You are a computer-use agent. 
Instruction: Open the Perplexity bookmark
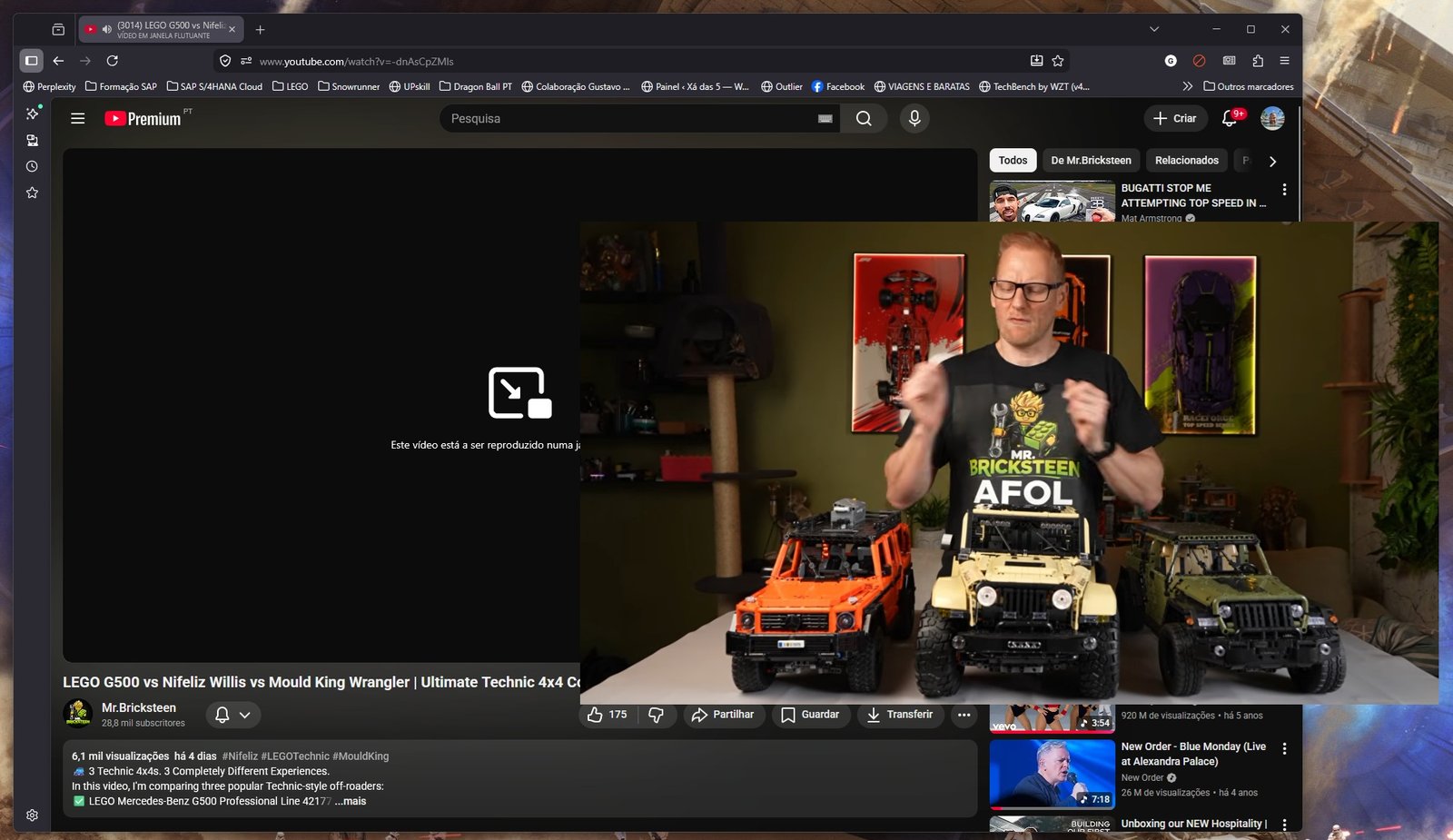[x=49, y=86]
